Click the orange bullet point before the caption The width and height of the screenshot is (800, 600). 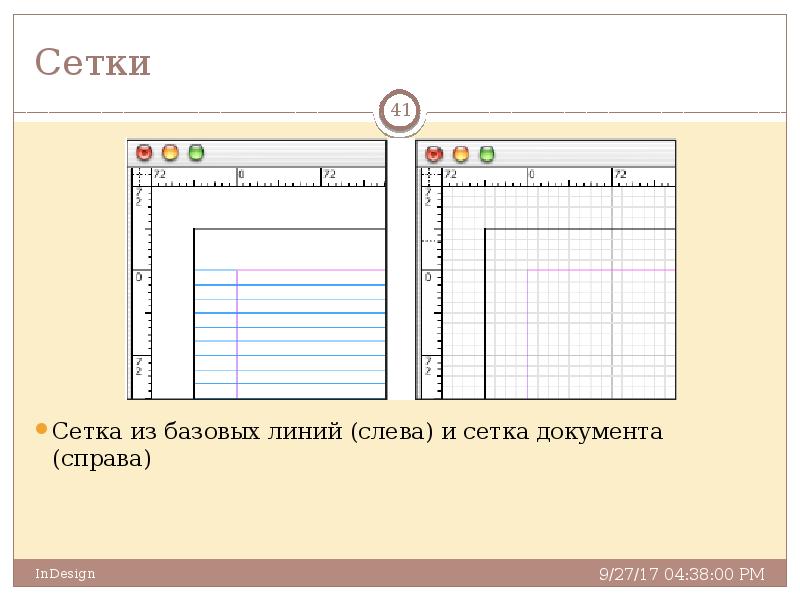click(41, 429)
